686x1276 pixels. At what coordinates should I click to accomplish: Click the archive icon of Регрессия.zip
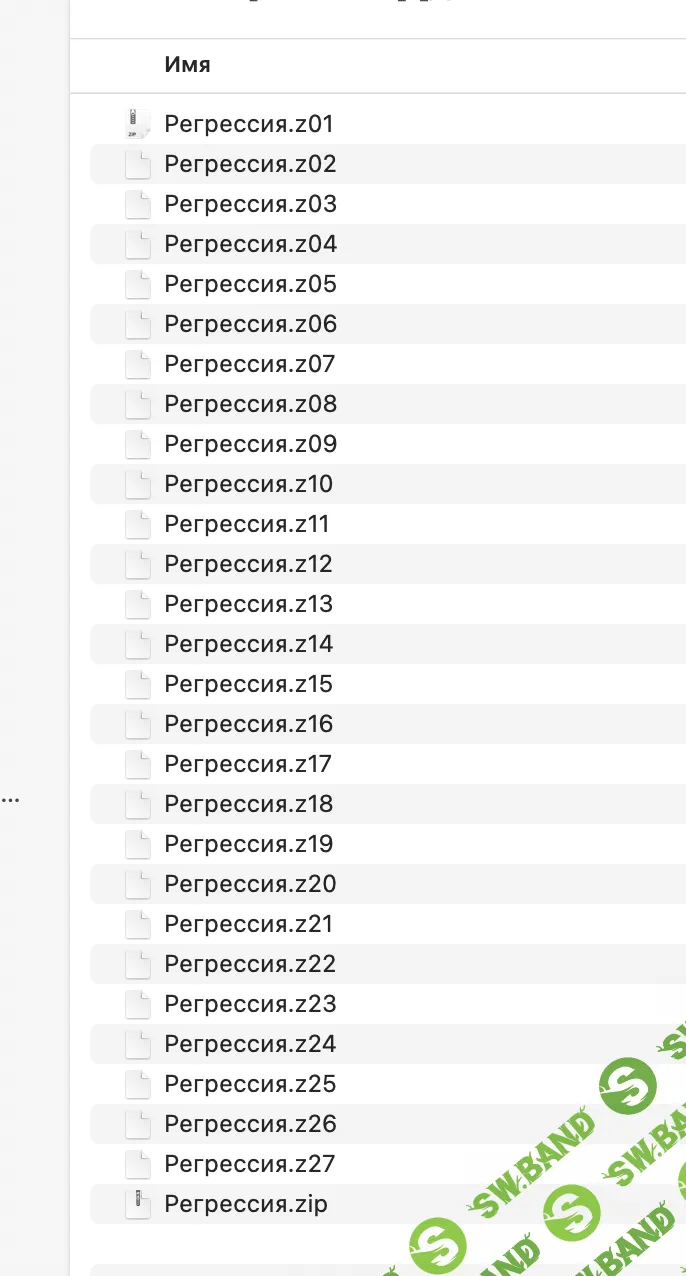click(137, 1204)
